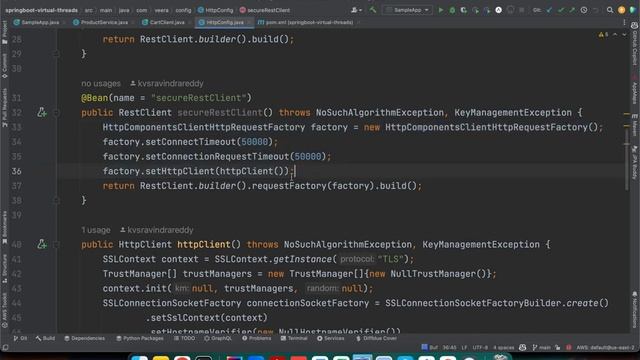Viewport: 640px width, 360px height.
Task: Click the orange IDE updates icon
Action: pos(622,10)
